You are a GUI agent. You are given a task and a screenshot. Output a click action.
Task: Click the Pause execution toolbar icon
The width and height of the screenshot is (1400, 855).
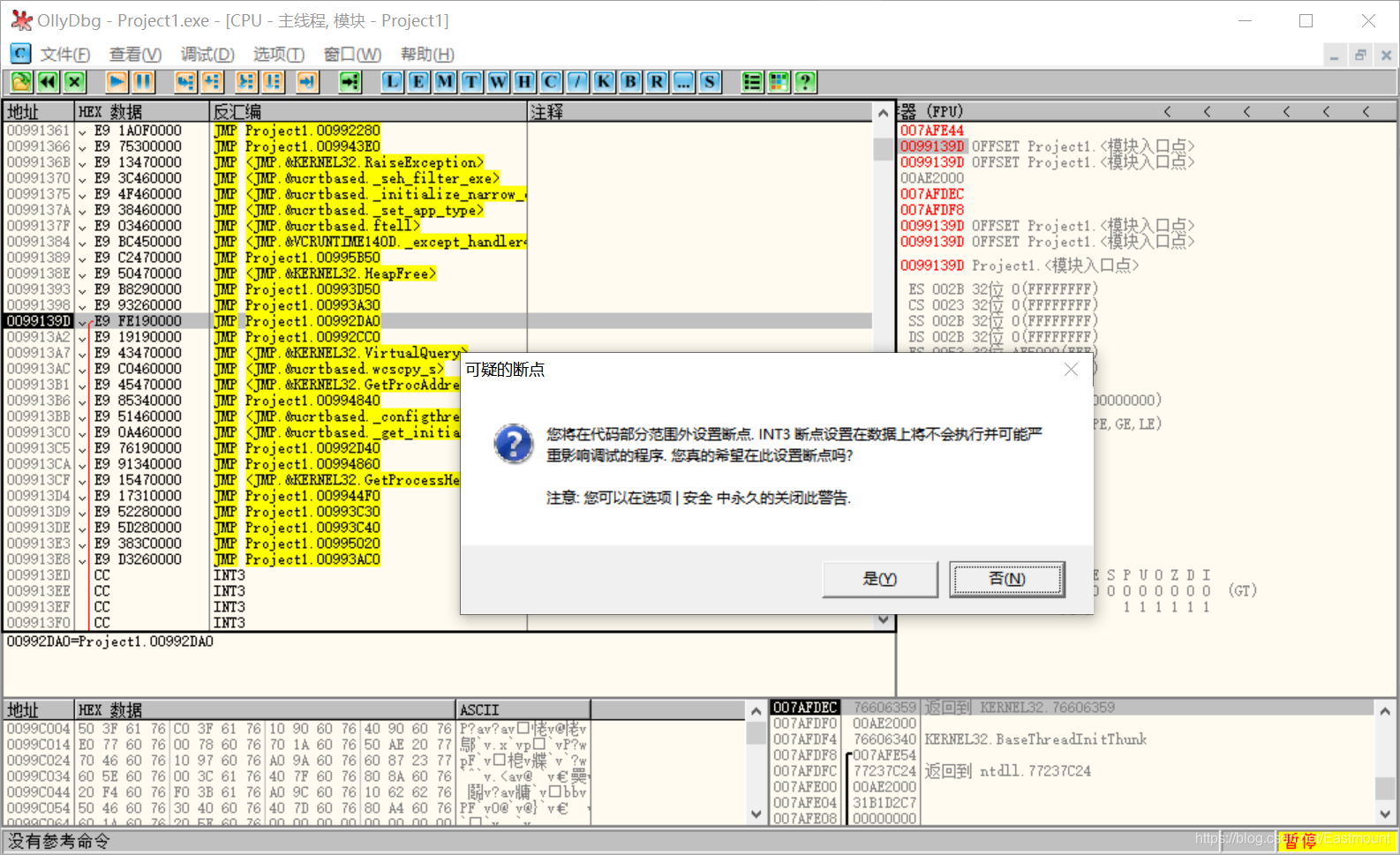click(x=144, y=82)
